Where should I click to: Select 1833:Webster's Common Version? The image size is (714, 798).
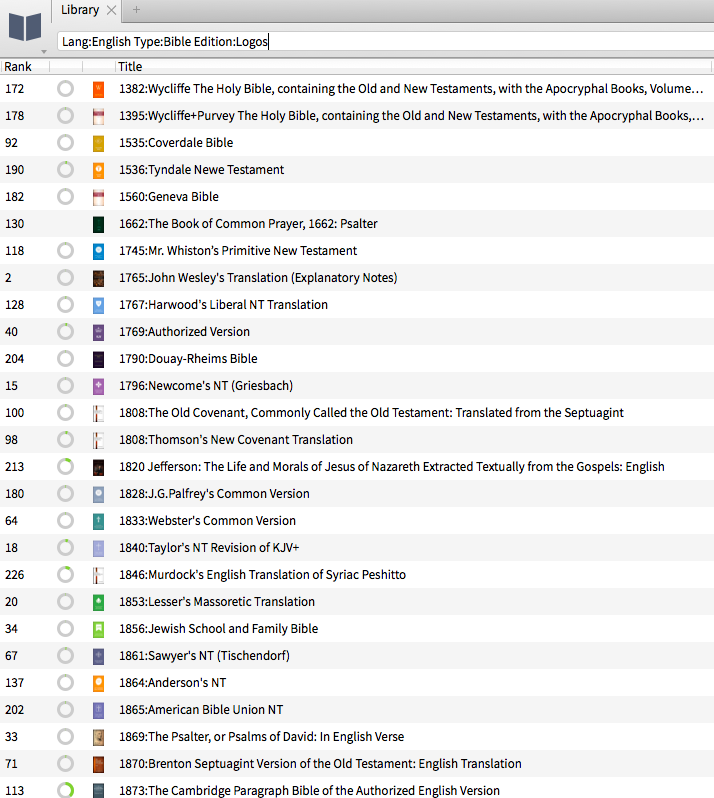(x=208, y=520)
